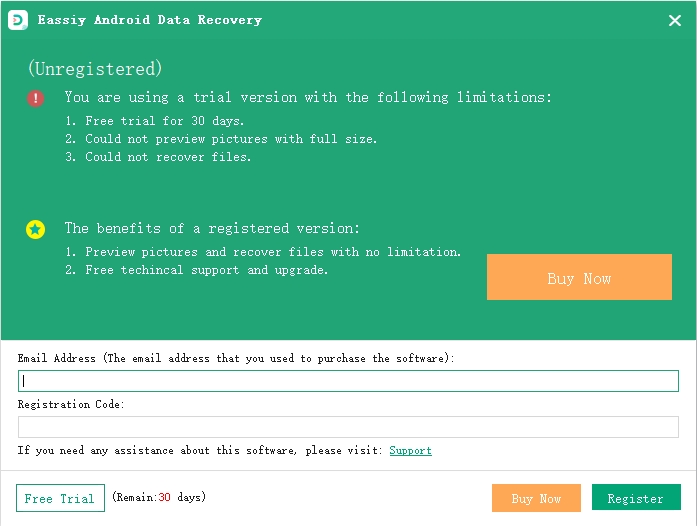
Task: Click "Could not recover files." limitation
Action: [x=158, y=157]
